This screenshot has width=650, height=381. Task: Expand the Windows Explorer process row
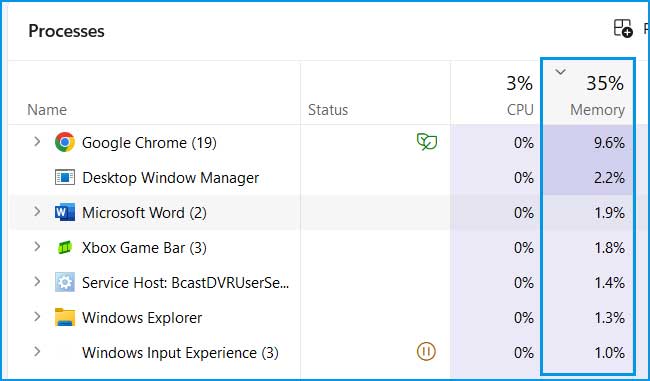tap(37, 317)
